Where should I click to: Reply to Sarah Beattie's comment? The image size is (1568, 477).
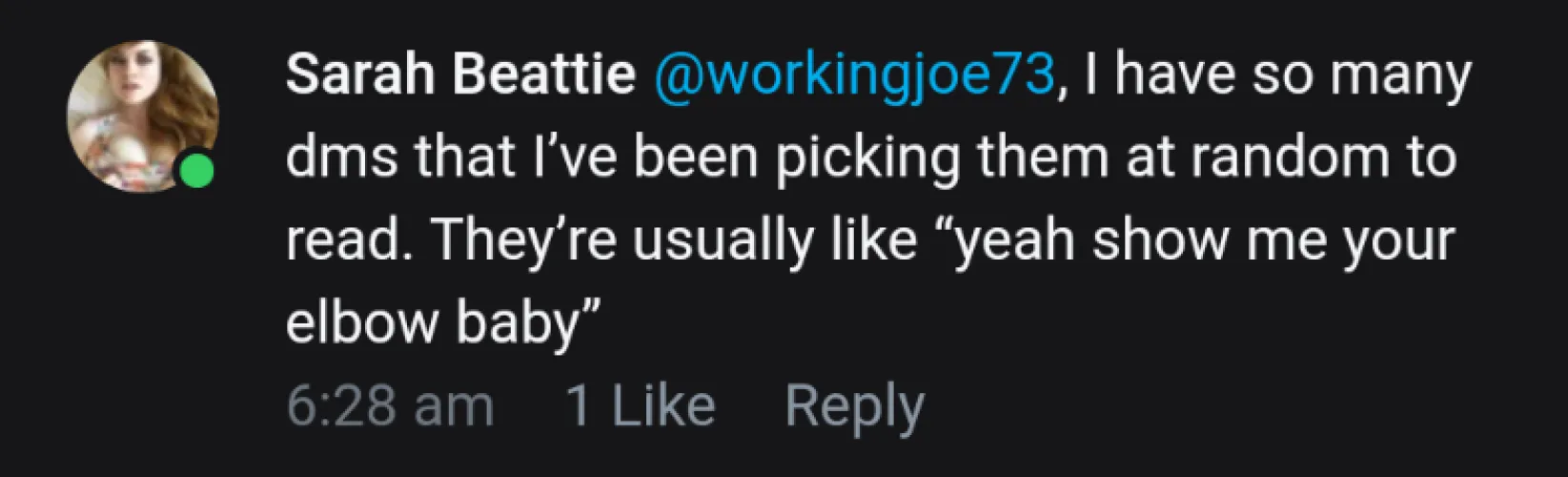[854, 406]
